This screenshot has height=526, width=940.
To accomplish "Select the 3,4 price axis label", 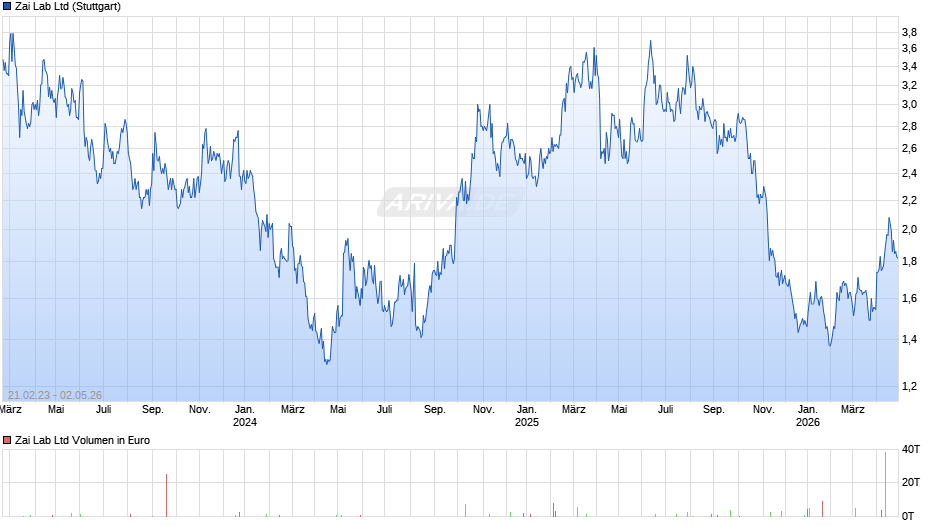I will [x=909, y=67].
